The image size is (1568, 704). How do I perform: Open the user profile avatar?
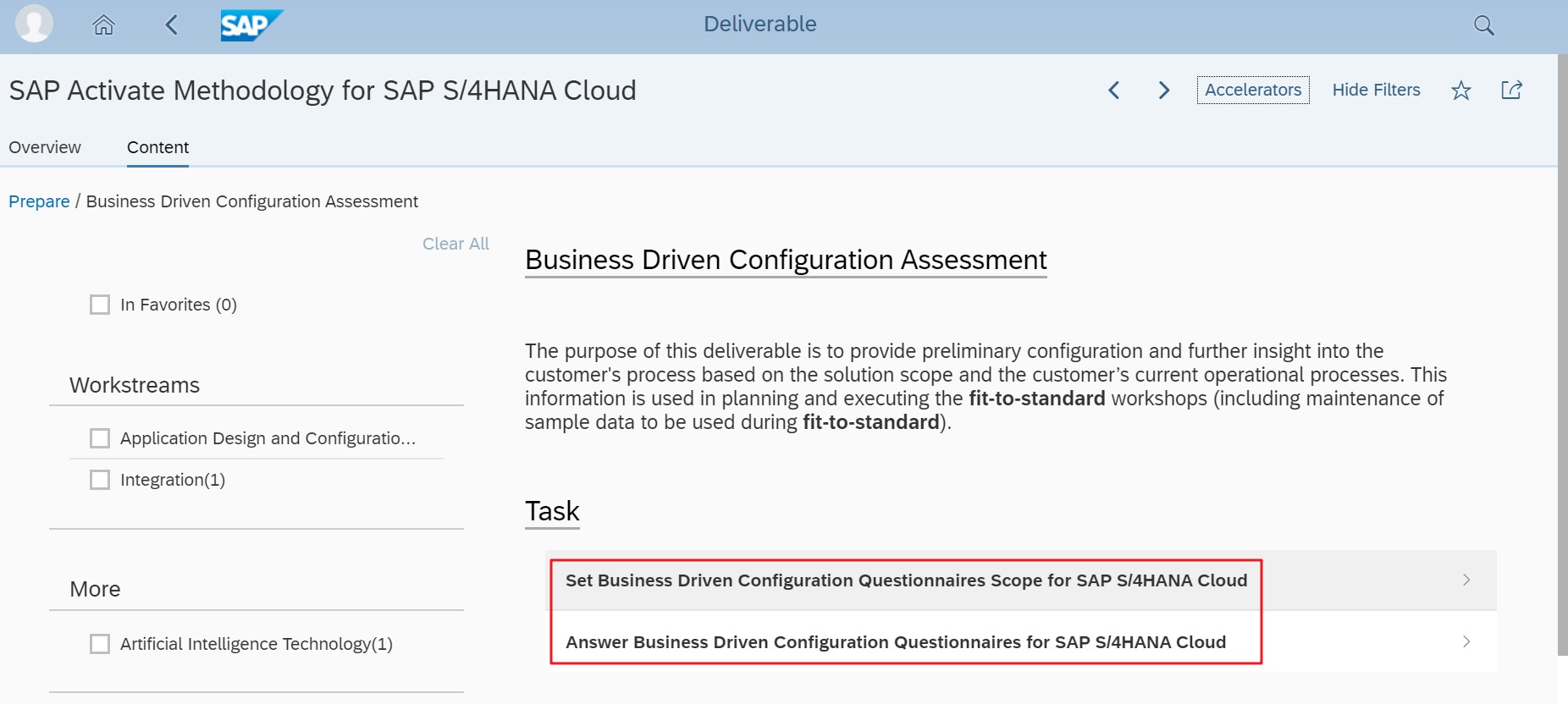(35, 24)
